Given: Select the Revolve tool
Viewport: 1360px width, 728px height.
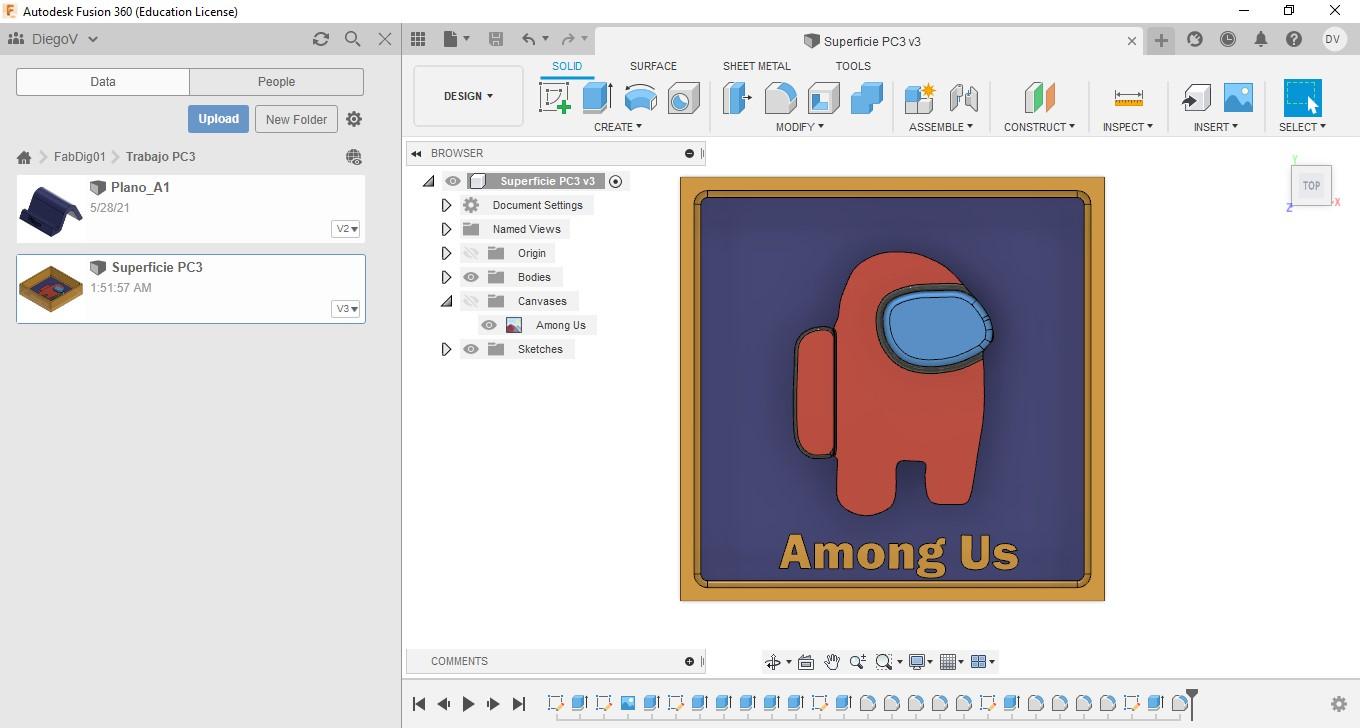Looking at the screenshot, I should click(x=640, y=98).
